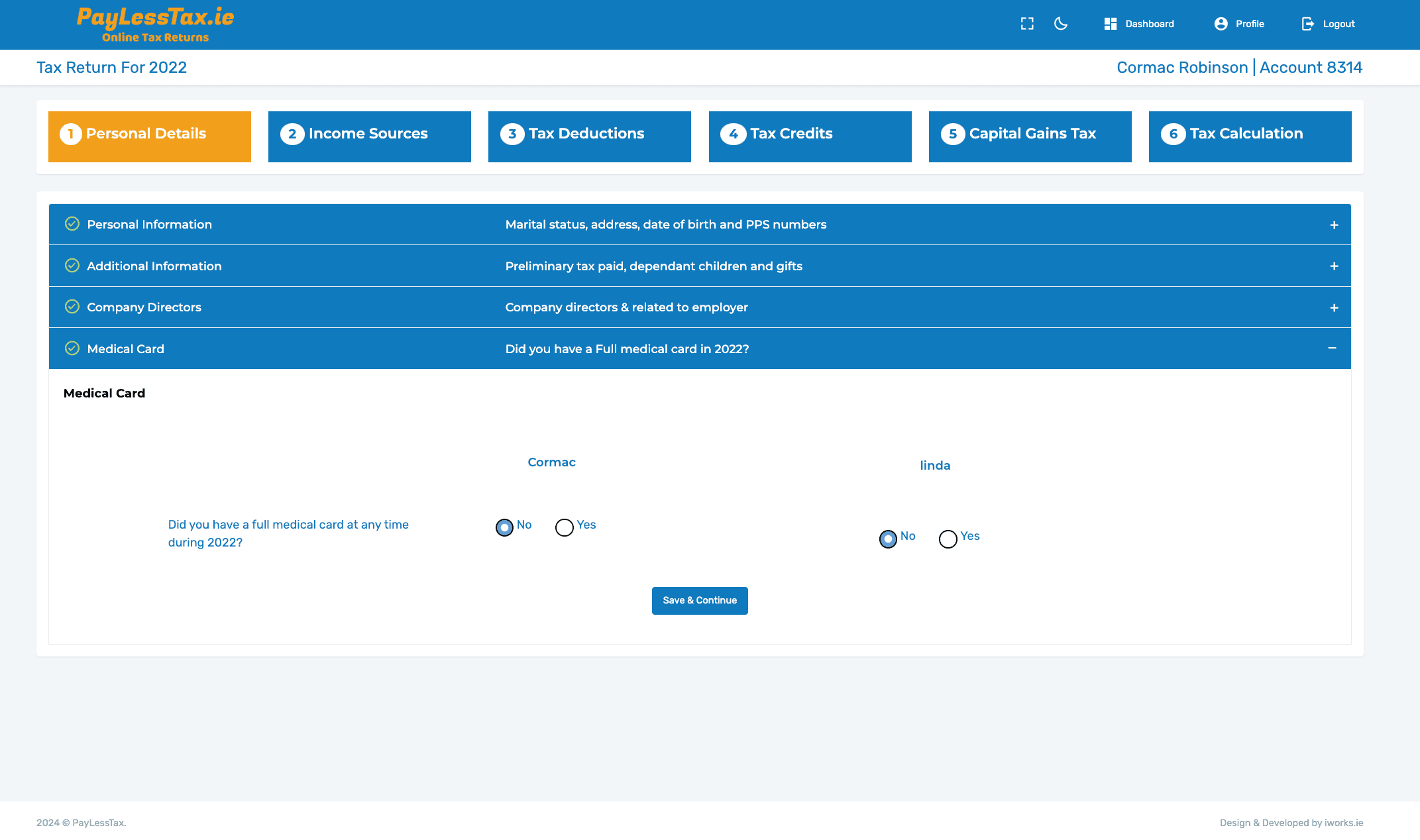Click step number 6 circle
The image size is (1420, 840).
click(1174, 134)
